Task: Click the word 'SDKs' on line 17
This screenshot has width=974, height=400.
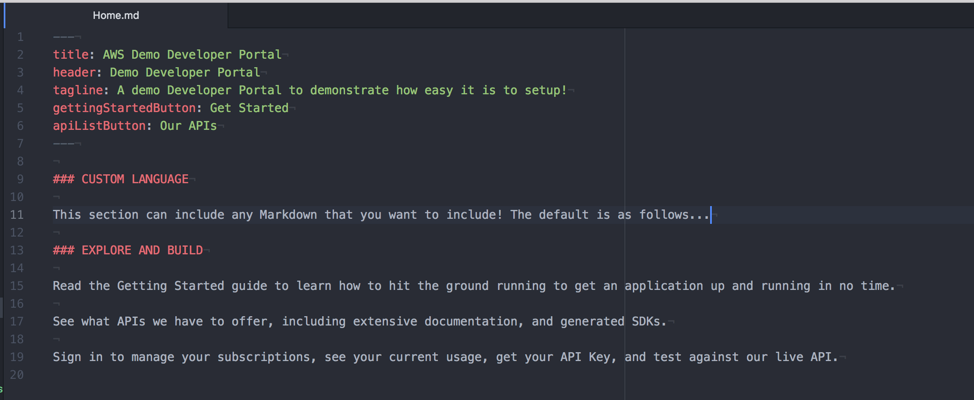Action: point(652,322)
